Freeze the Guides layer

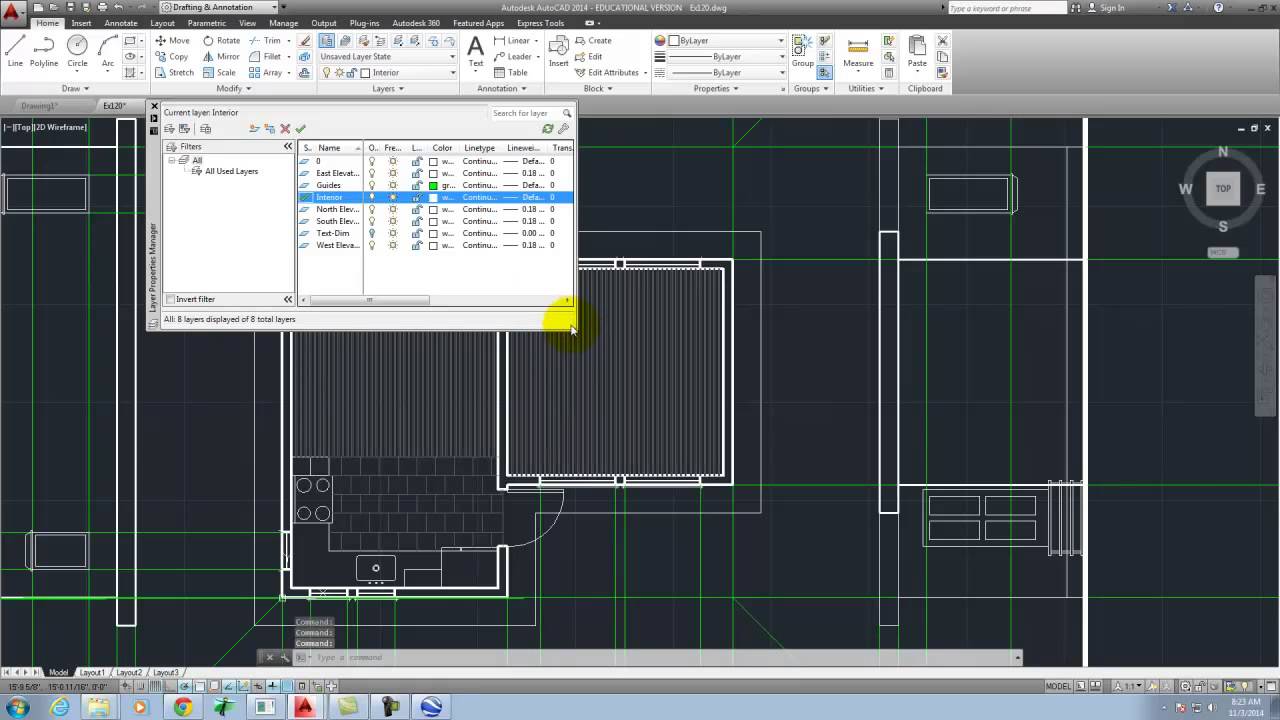pos(392,185)
